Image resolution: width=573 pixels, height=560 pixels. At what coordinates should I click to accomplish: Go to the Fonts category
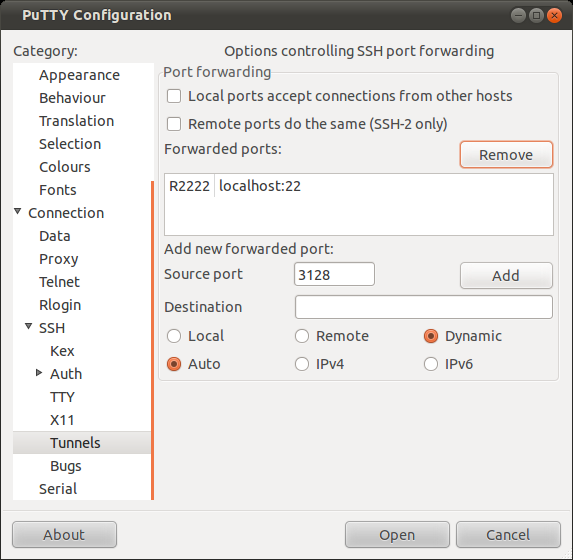tap(58, 190)
